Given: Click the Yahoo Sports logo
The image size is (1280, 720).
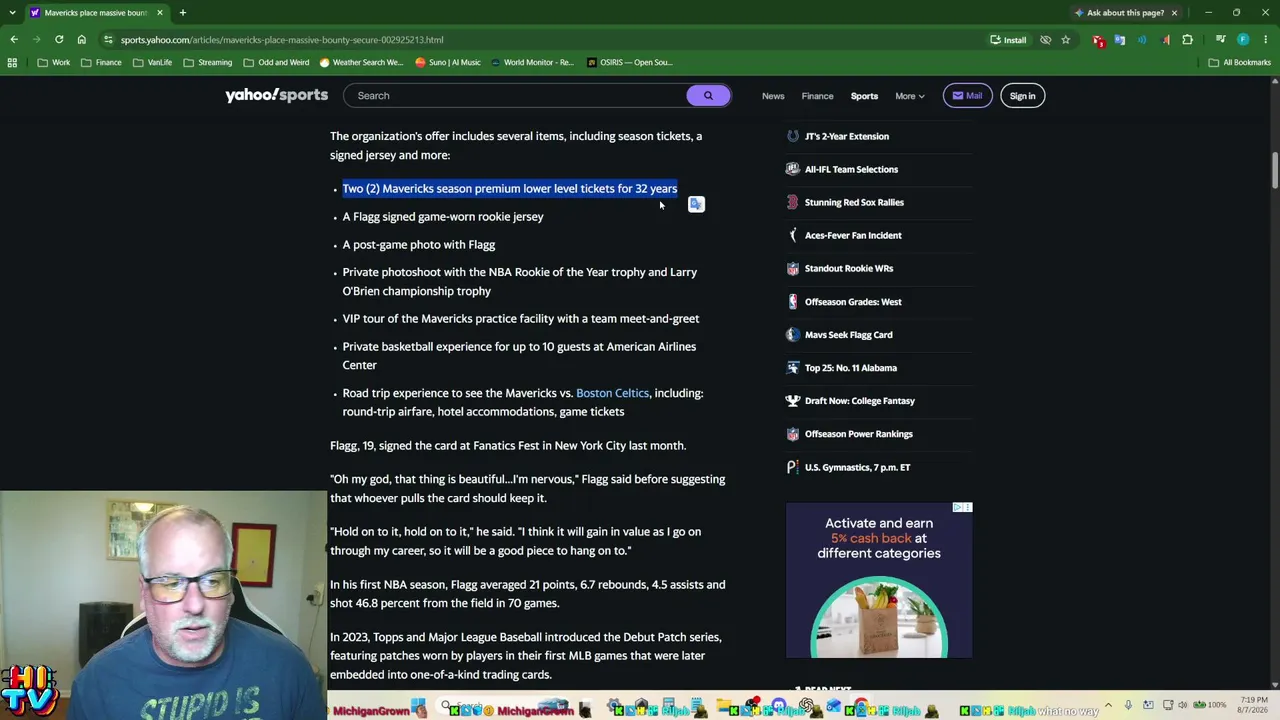Looking at the screenshot, I should point(276,95).
